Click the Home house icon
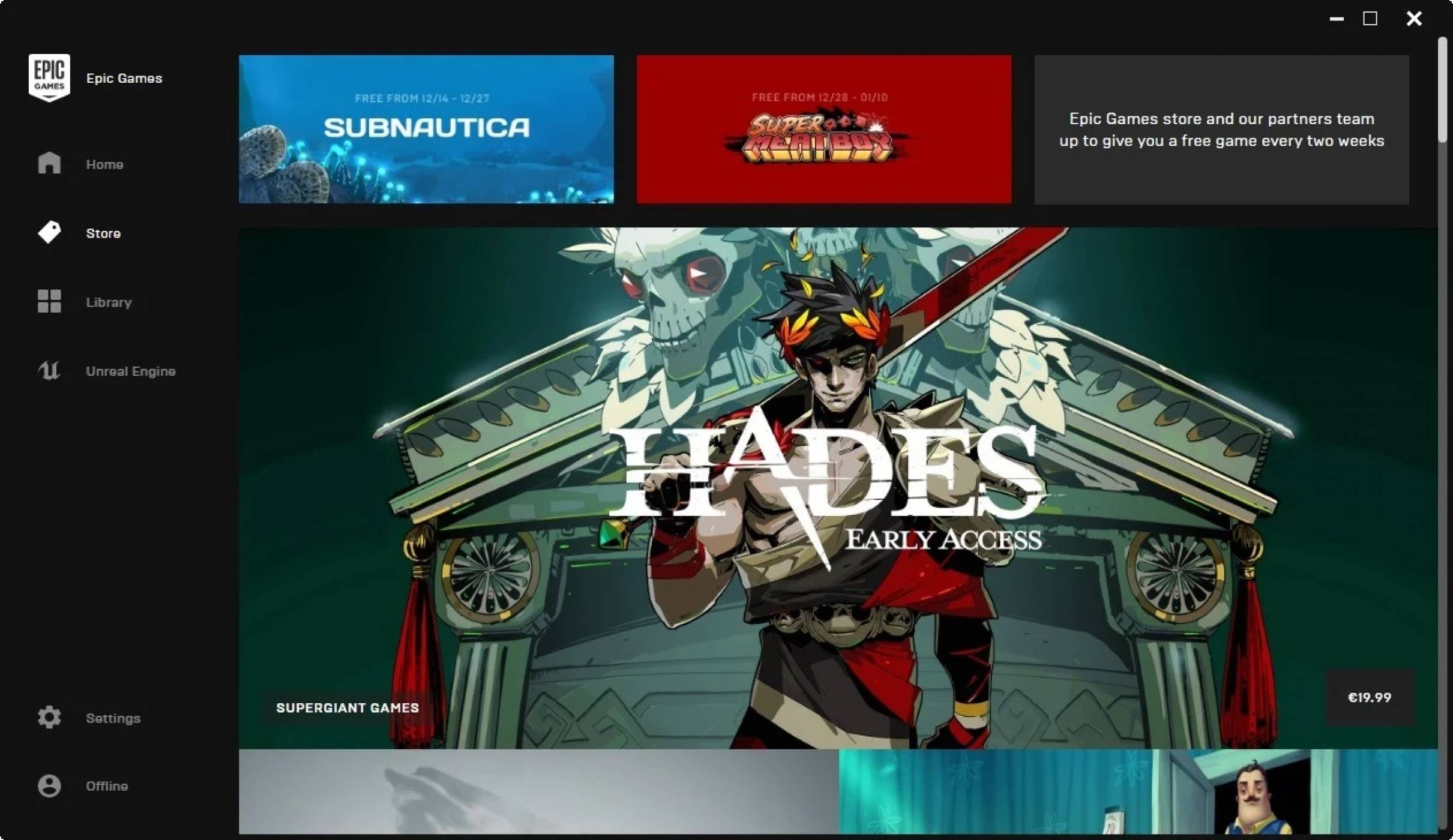 coord(49,163)
